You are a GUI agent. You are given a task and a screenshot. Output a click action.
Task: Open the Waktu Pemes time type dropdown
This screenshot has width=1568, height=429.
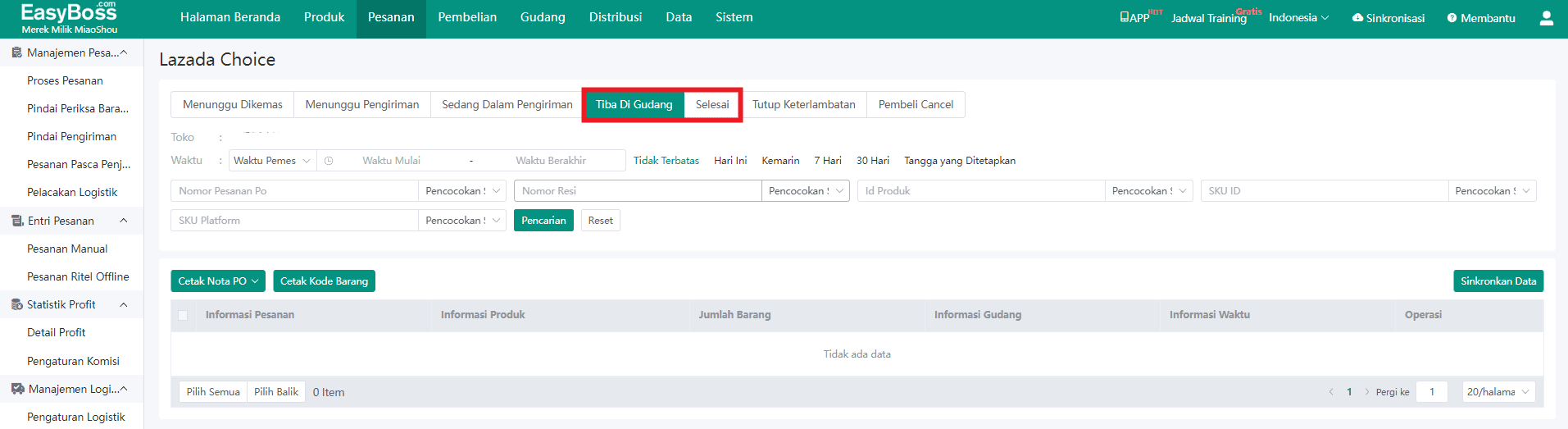272,161
